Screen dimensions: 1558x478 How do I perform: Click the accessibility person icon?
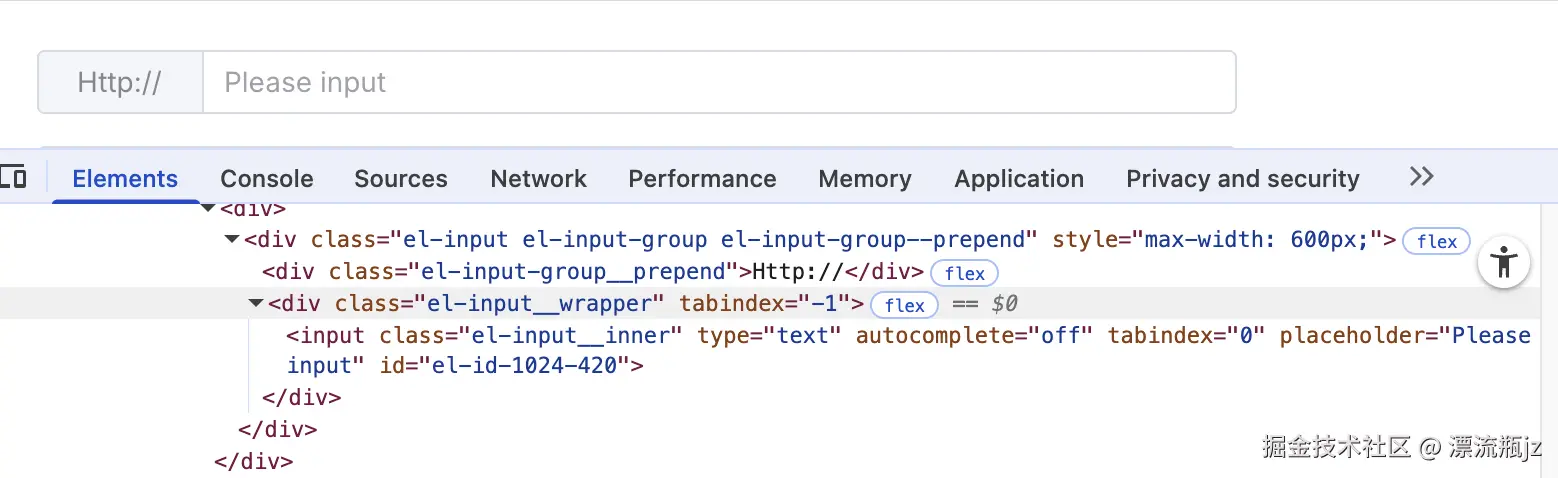pos(1503,263)
